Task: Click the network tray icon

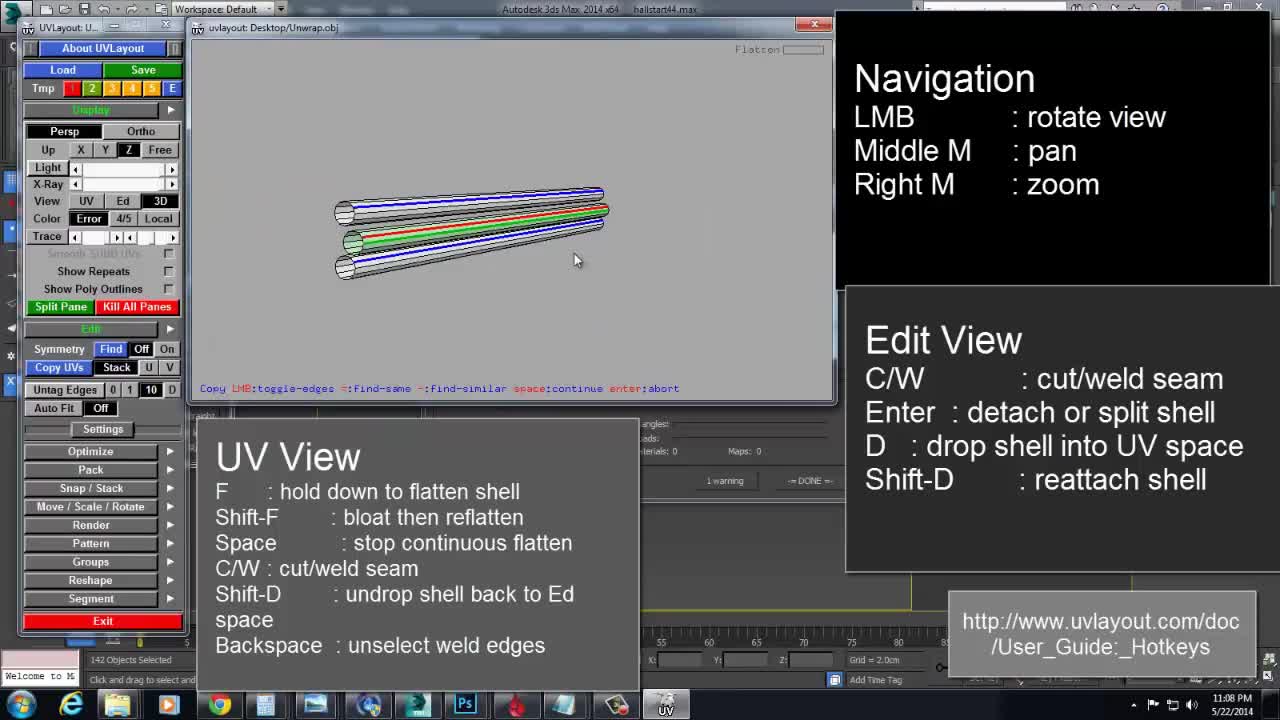Action: click(1172, 705)
